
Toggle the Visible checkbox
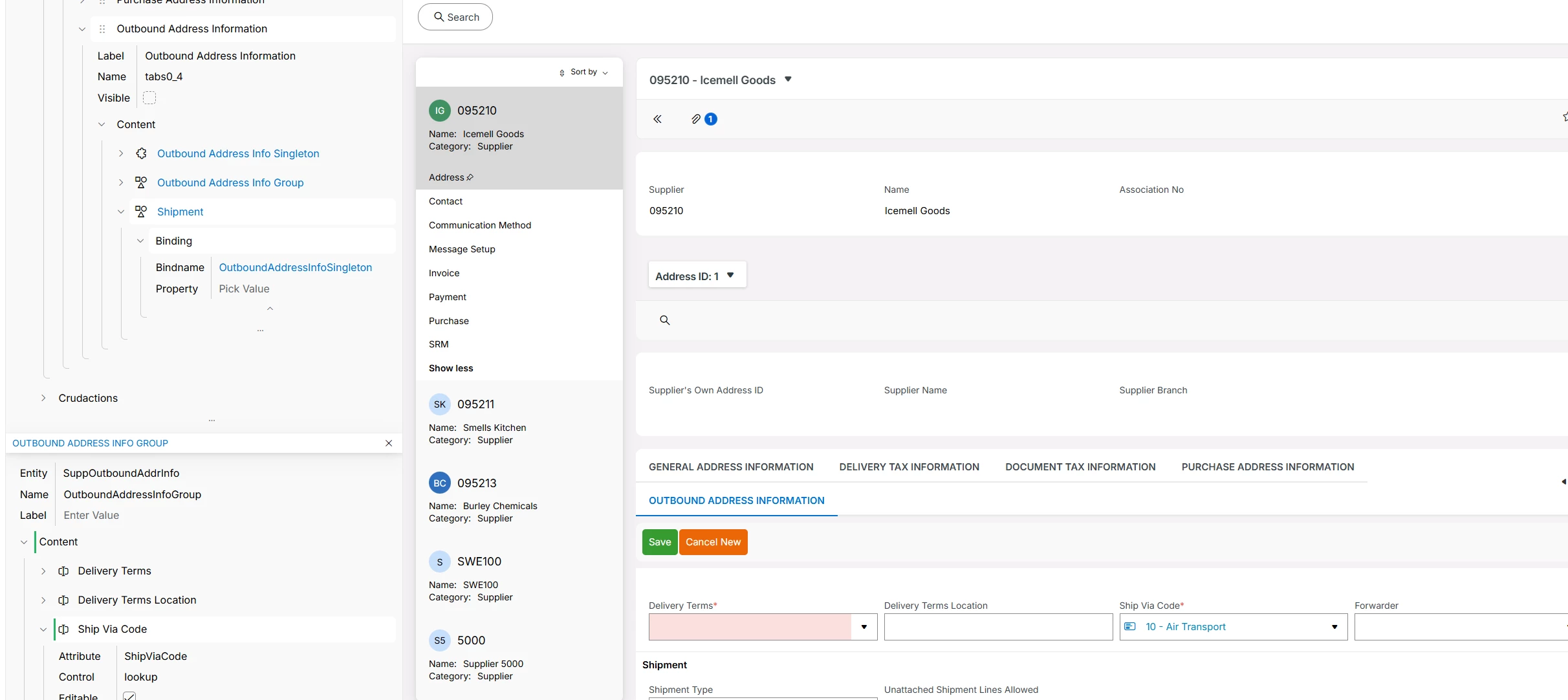(x=149, y=98)
